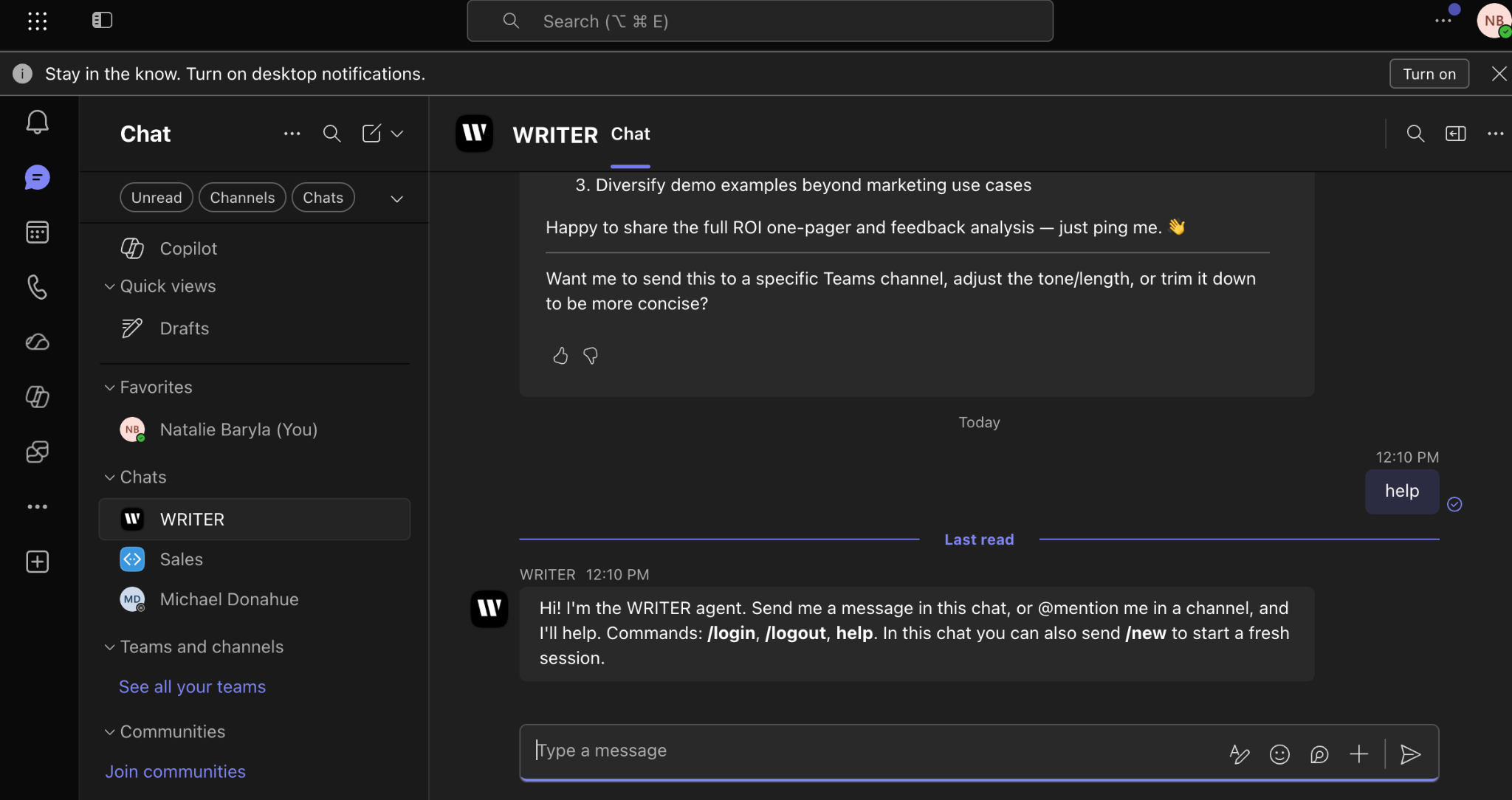The image size is (1512, 800).
Task: Filter chats by Unread
Action: 157,198
